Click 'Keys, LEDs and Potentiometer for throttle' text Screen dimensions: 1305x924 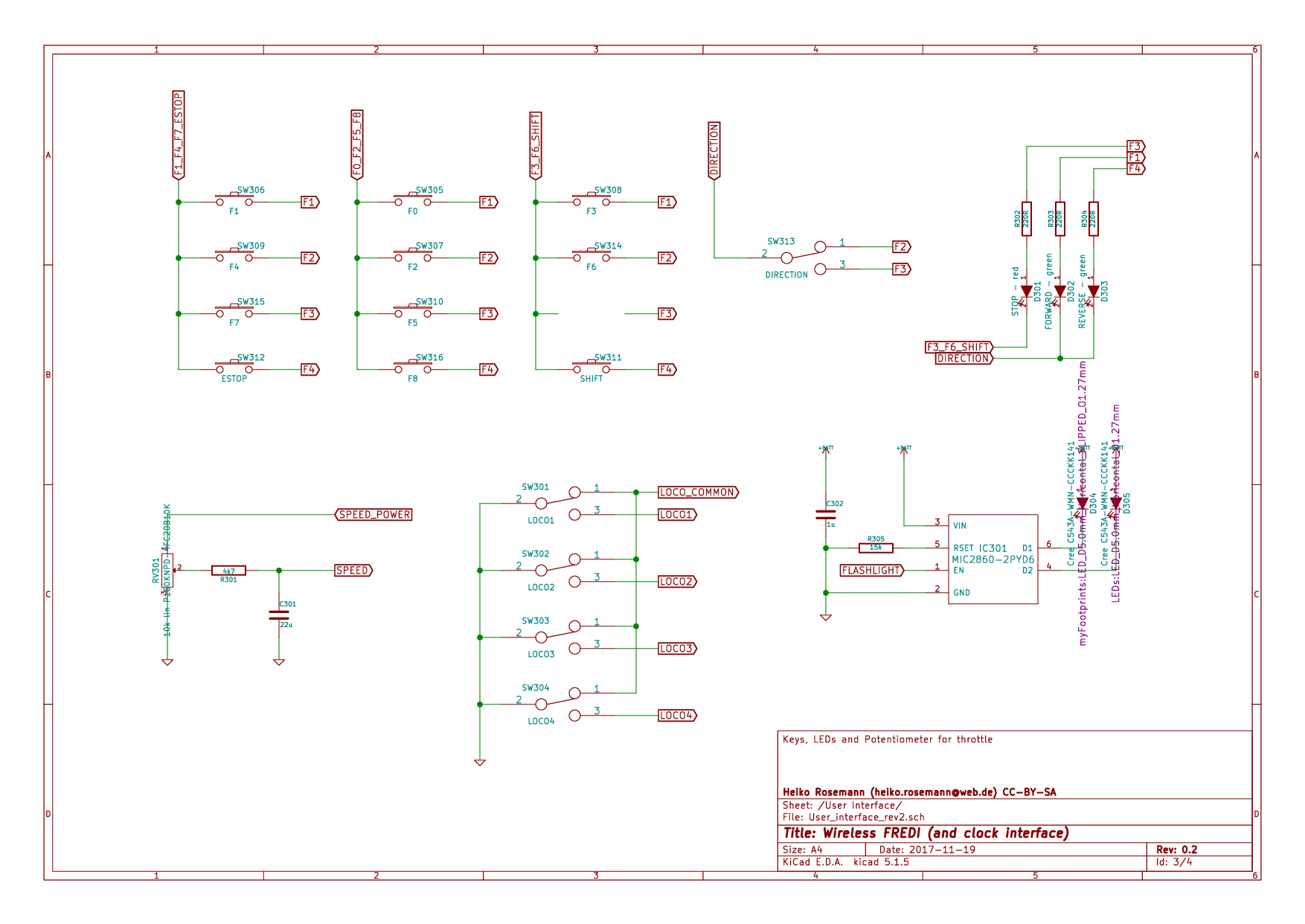(x=888, y=739)
